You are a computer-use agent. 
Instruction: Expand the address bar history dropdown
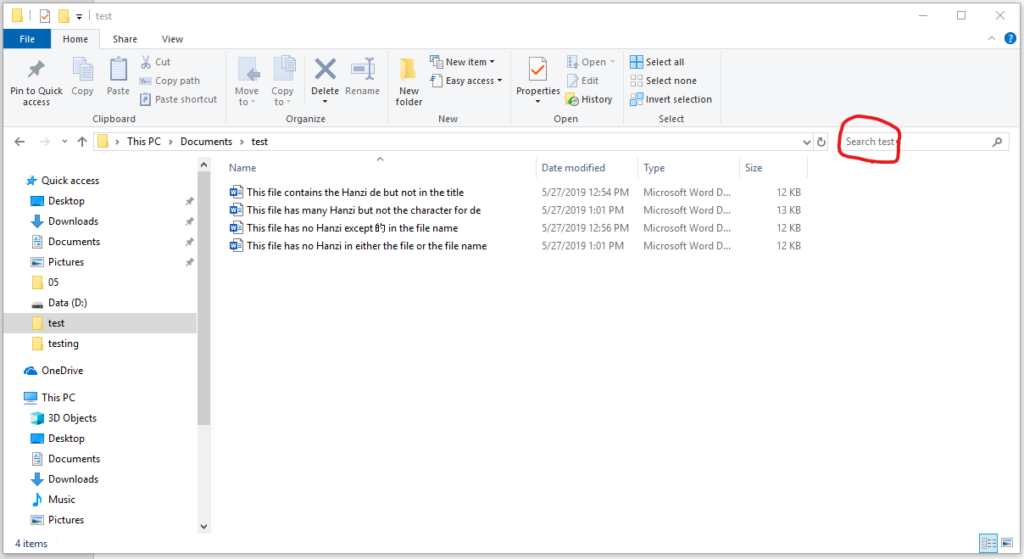click(x=807, y=142)
